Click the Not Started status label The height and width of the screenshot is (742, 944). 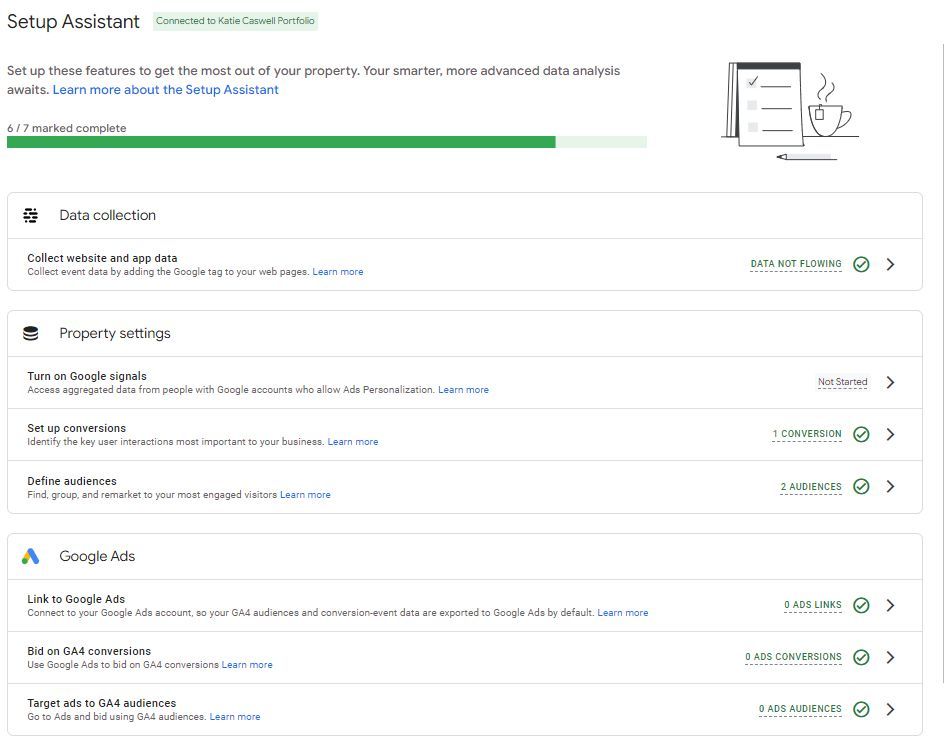coord(842,382)
